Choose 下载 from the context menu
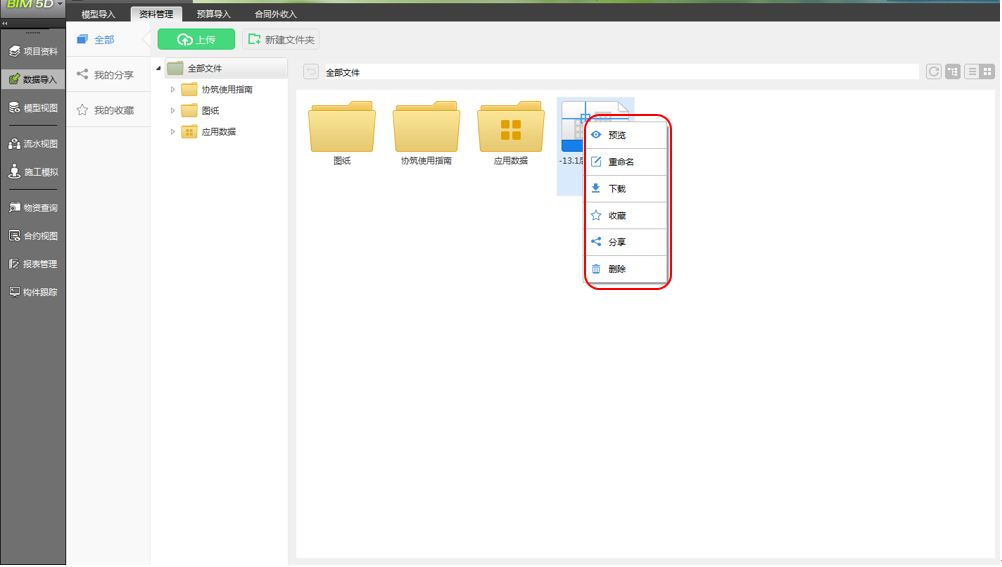This screenshot has width=1002, height=567. tap(626, 189)
